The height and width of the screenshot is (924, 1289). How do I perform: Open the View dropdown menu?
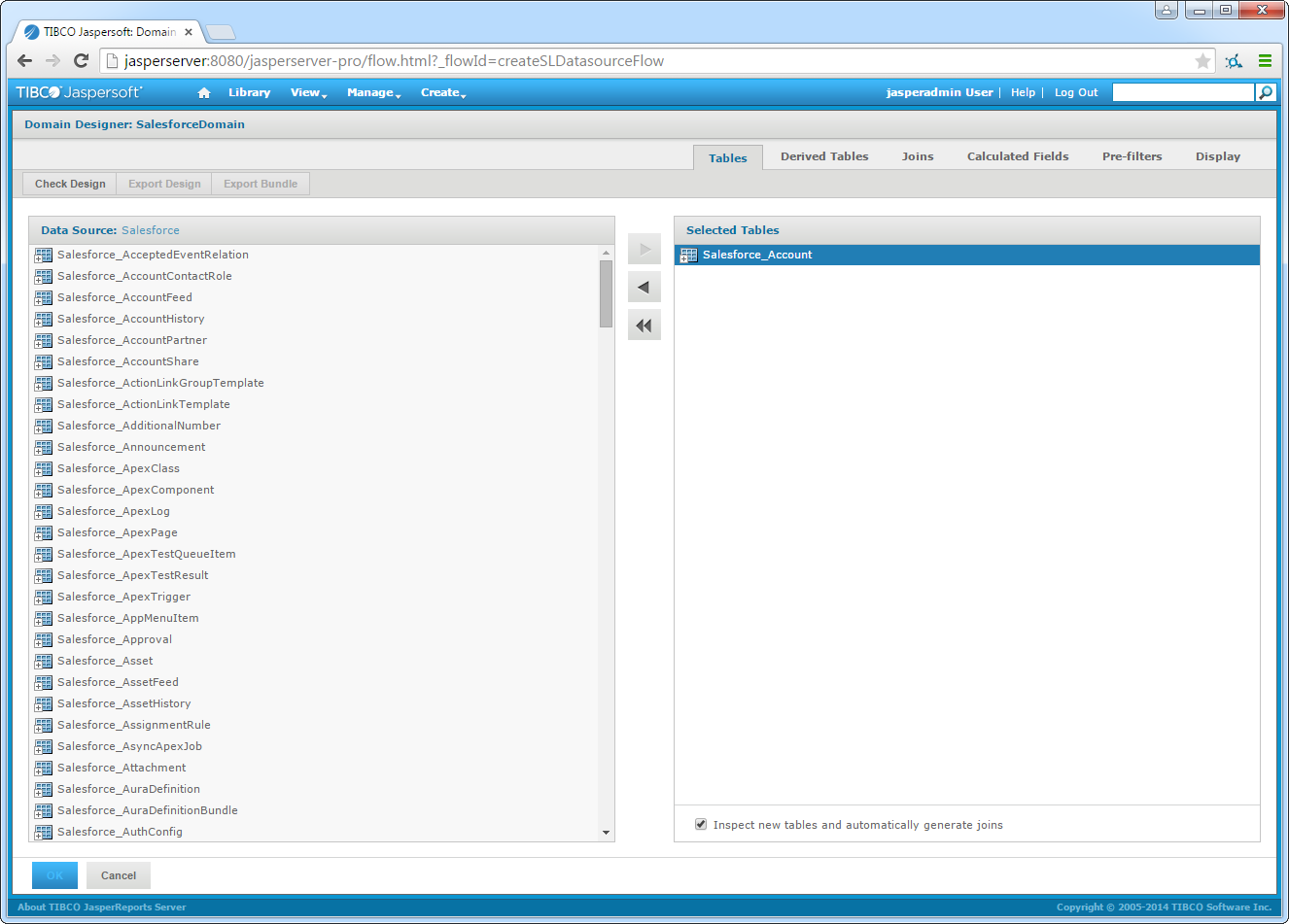308,93
